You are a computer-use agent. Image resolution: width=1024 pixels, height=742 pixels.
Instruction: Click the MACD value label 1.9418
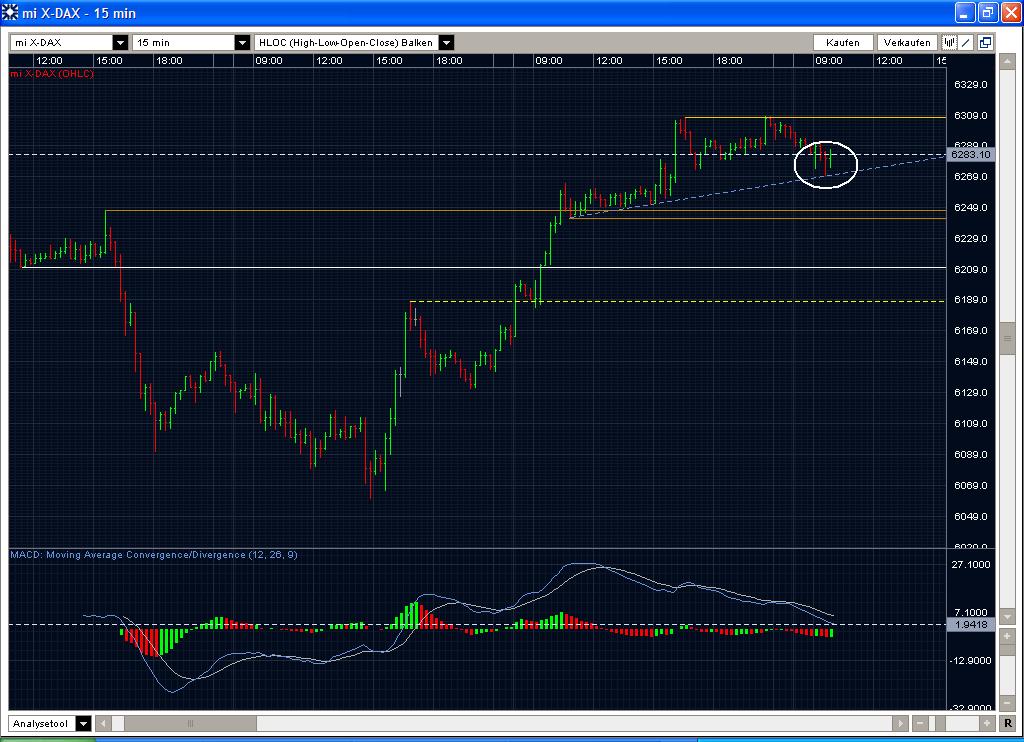click(x=970, y=624)
